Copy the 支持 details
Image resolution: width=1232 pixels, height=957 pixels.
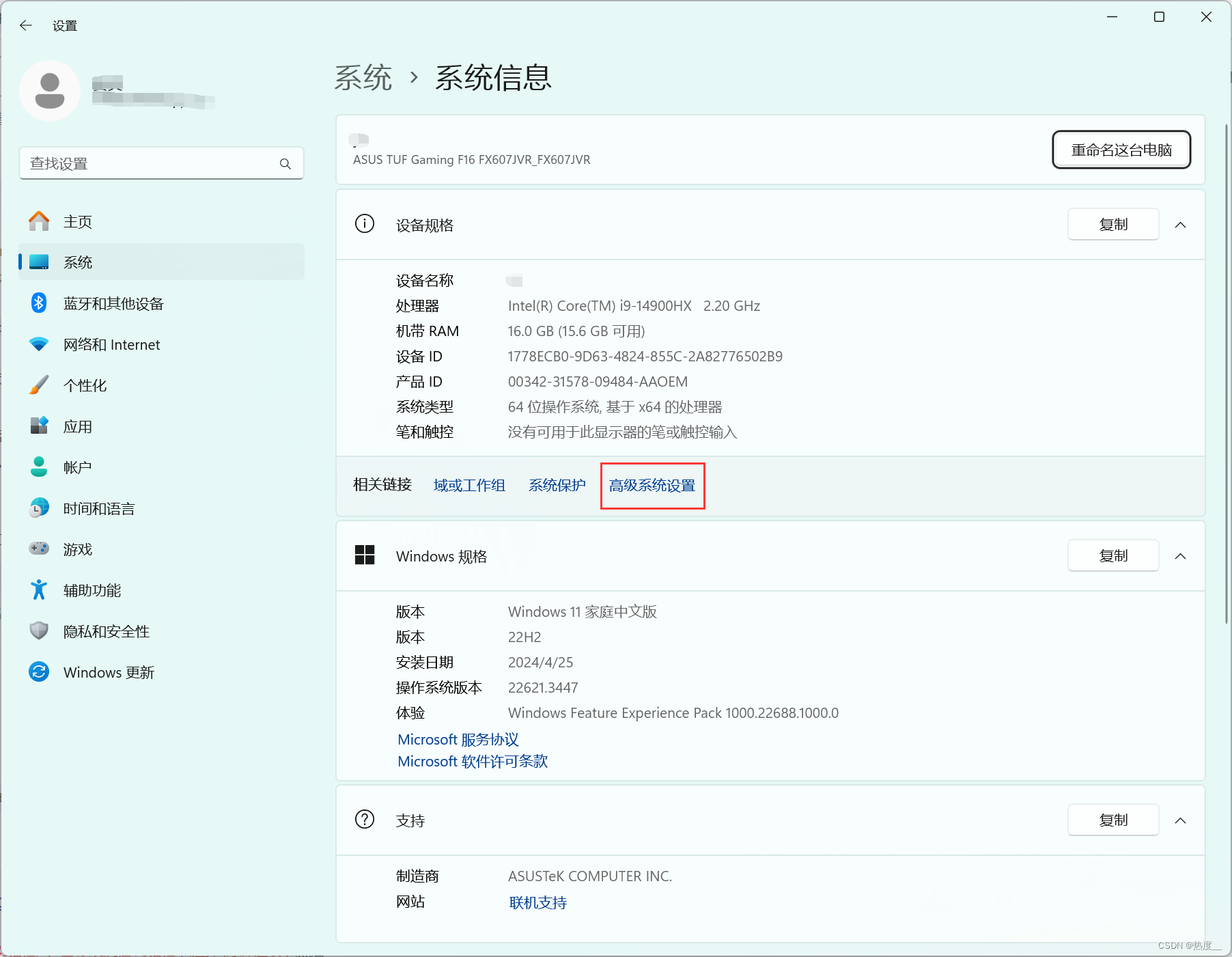tap(1113, 820)
